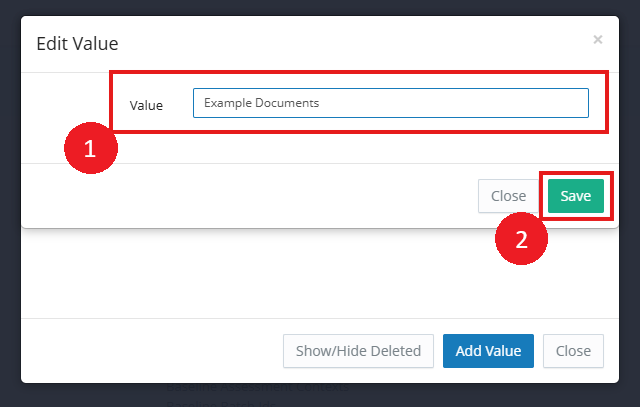Image resolution: width=640 pixels, height=407 pixels.
Task: Click the dark backdrop right of the dialog
Action: pos(629,200)
